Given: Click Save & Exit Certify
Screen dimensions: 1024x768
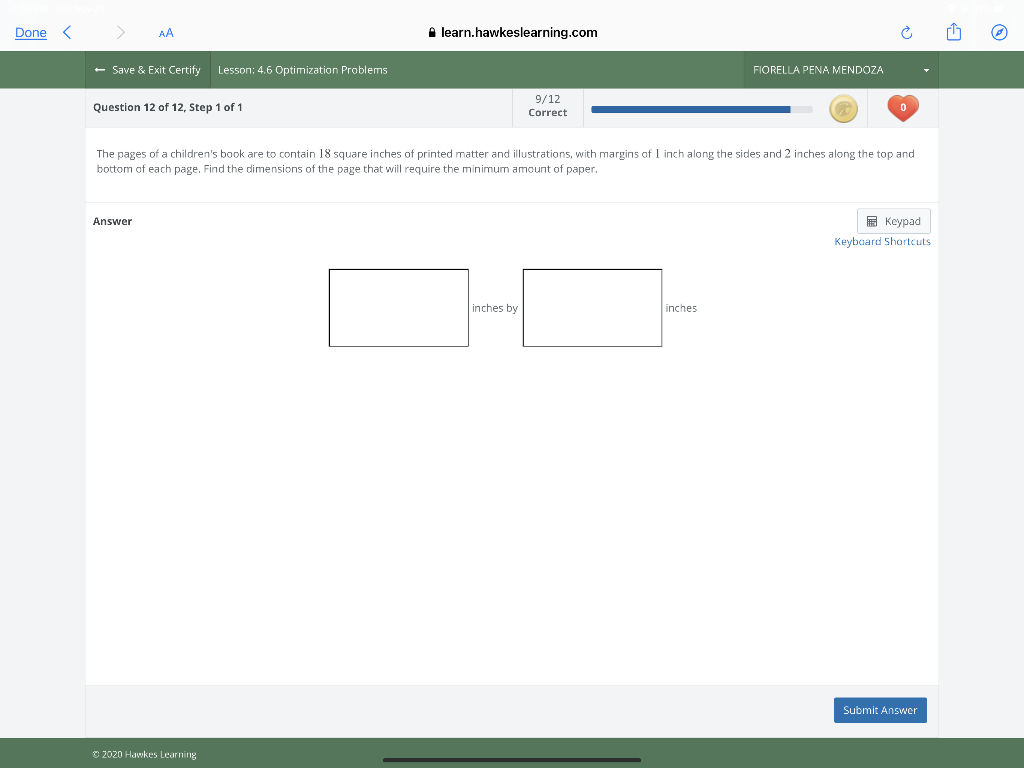Looking at the screenshot, I should pyautogui.click(x=155, y=69).
